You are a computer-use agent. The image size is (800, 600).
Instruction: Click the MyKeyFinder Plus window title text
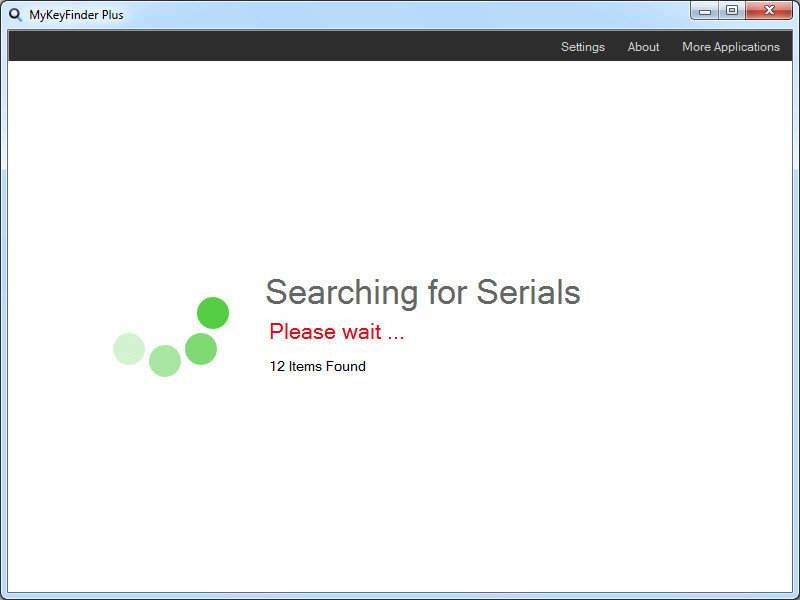(77, 15)
